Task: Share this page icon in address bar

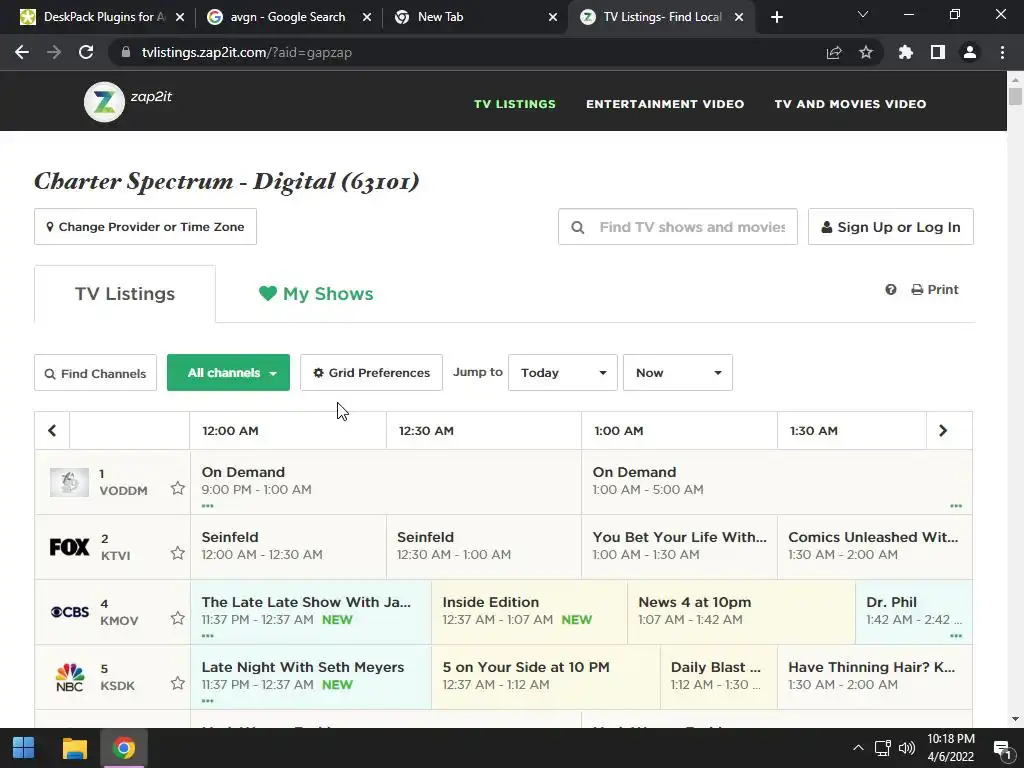Action: 834,52
